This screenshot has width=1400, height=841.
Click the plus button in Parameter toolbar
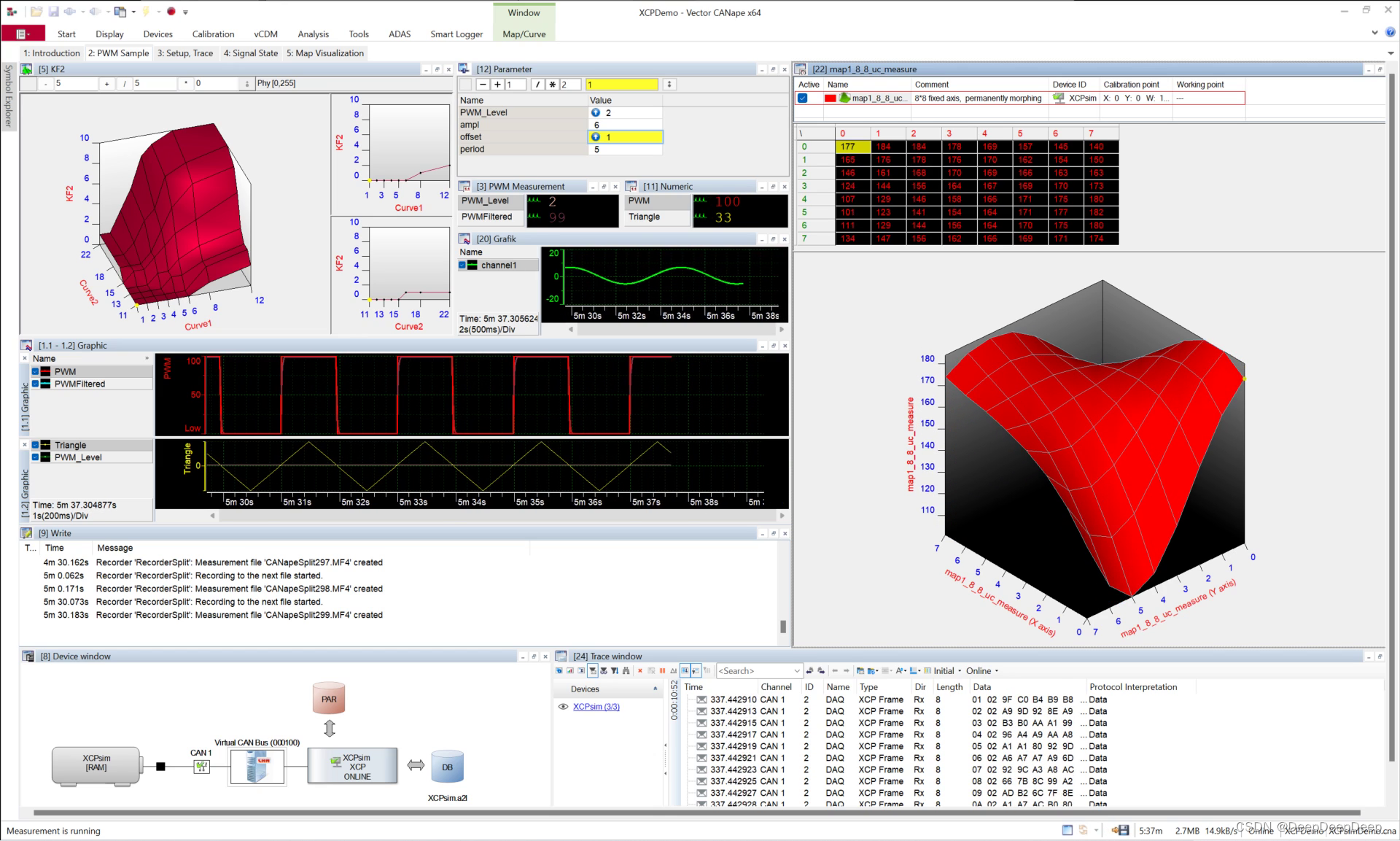498,85
